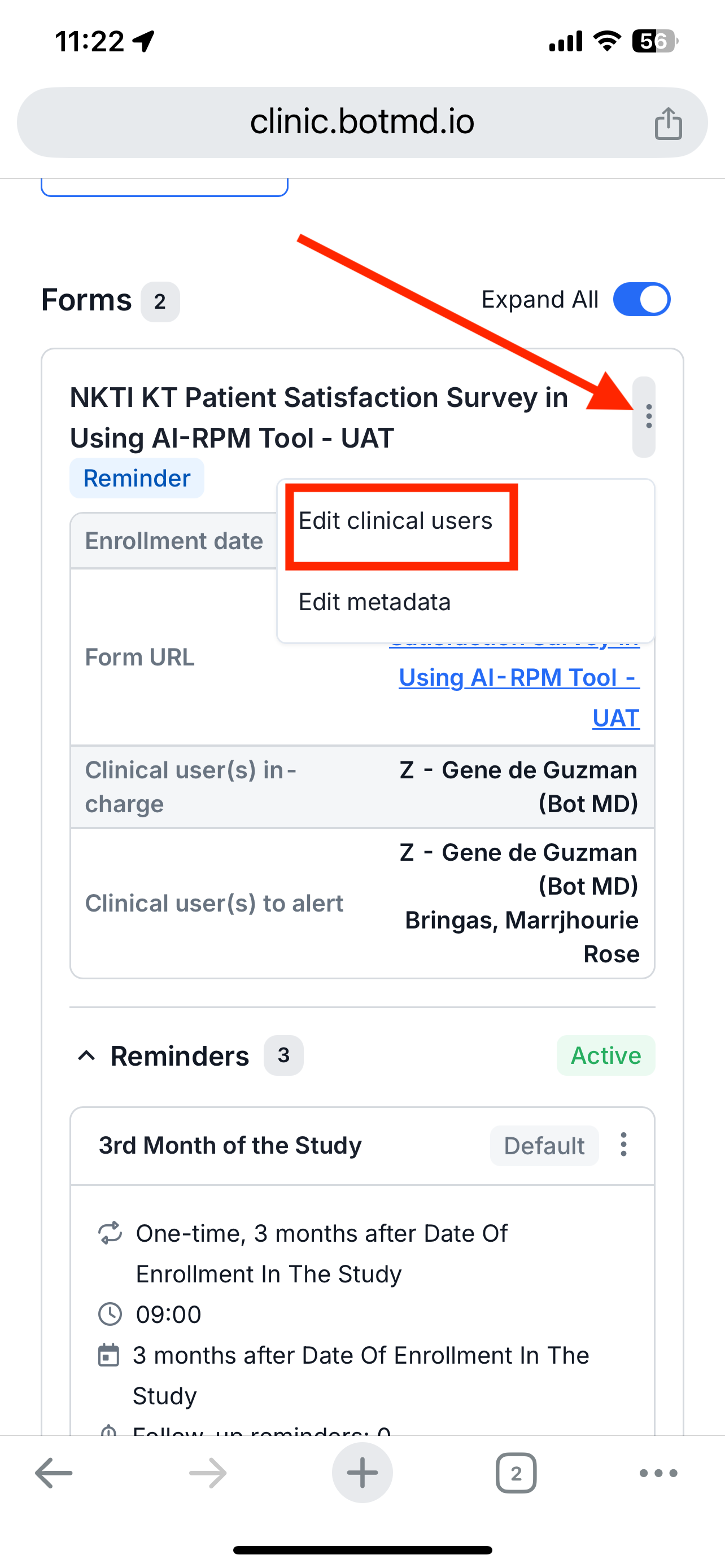Open Safari's more options ellipsis icon
725x1568 pixels.
(x=657, y=1473)
